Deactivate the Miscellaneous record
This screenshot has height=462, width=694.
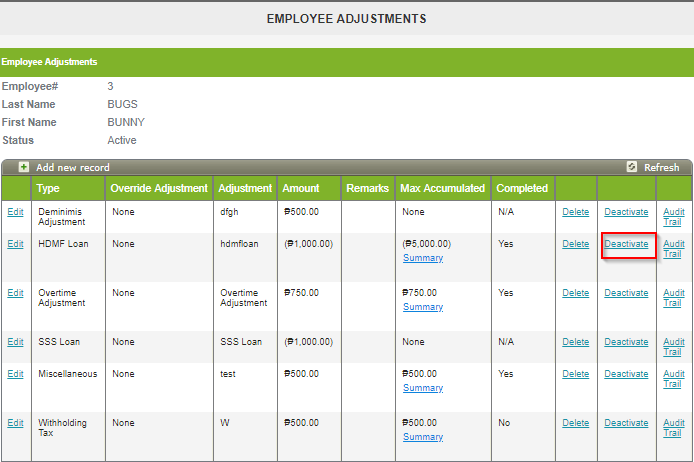[x=626, y=374]
